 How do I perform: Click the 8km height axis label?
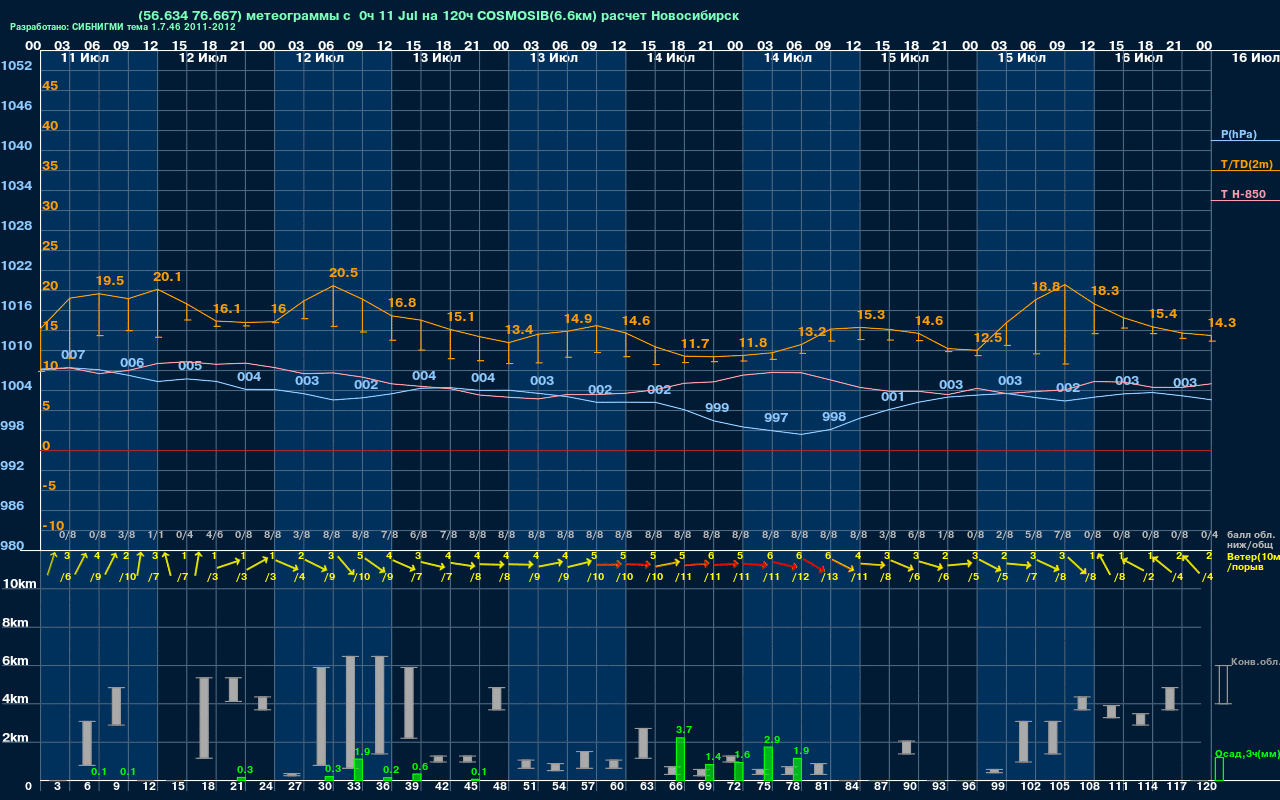[x=15, y=623]
